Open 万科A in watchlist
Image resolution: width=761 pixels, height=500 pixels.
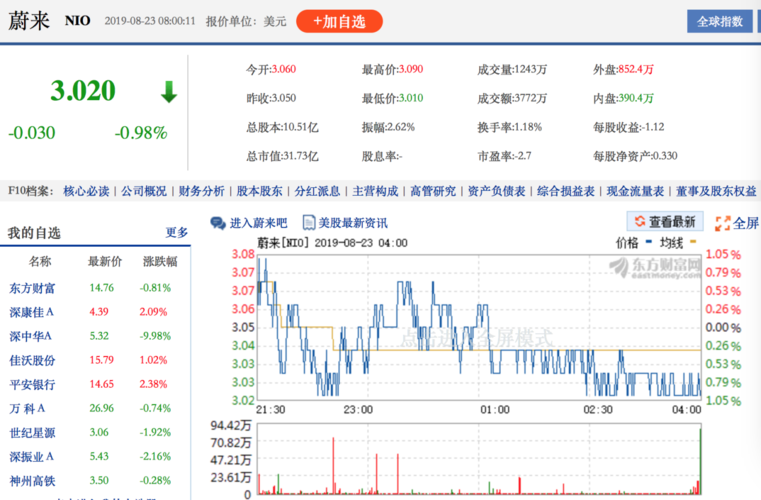point(27,408)
